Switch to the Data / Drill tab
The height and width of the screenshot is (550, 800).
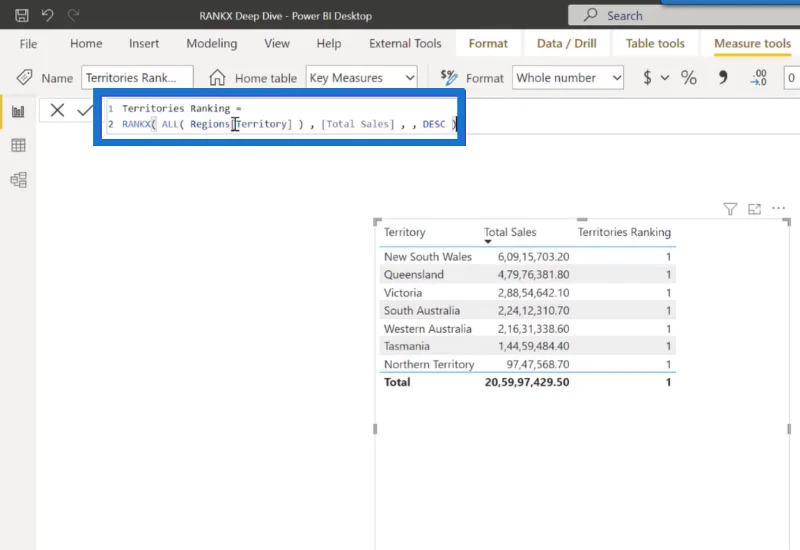click(x=566, y=43)
